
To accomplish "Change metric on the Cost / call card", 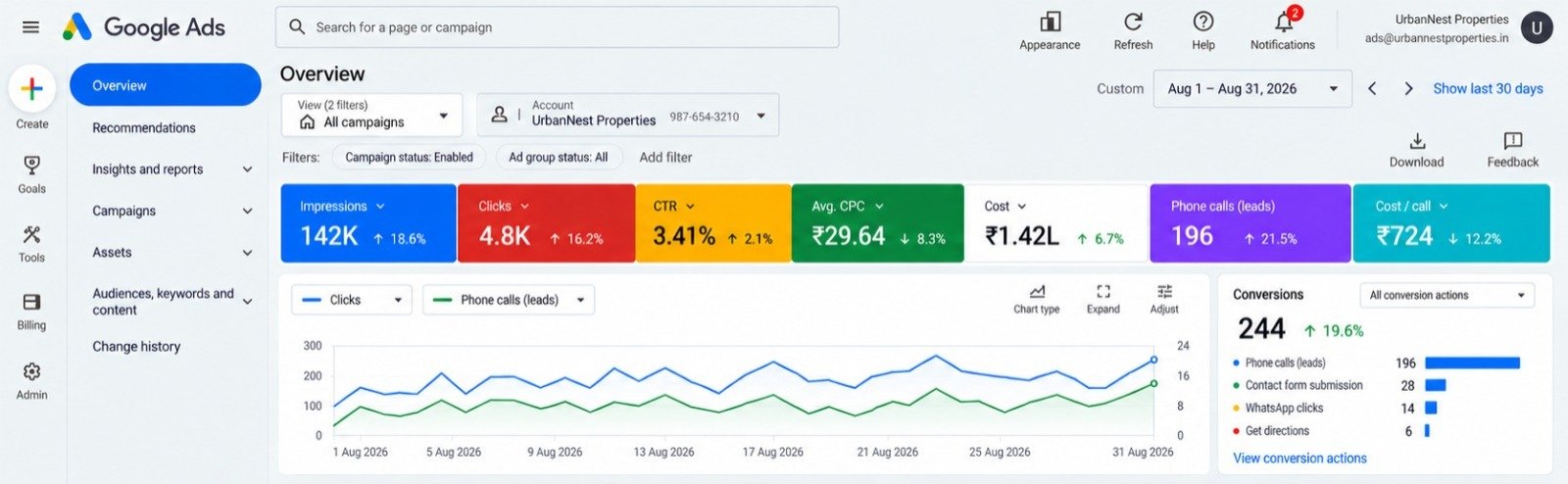I will pyautogui.click(x=1444, y=206).
